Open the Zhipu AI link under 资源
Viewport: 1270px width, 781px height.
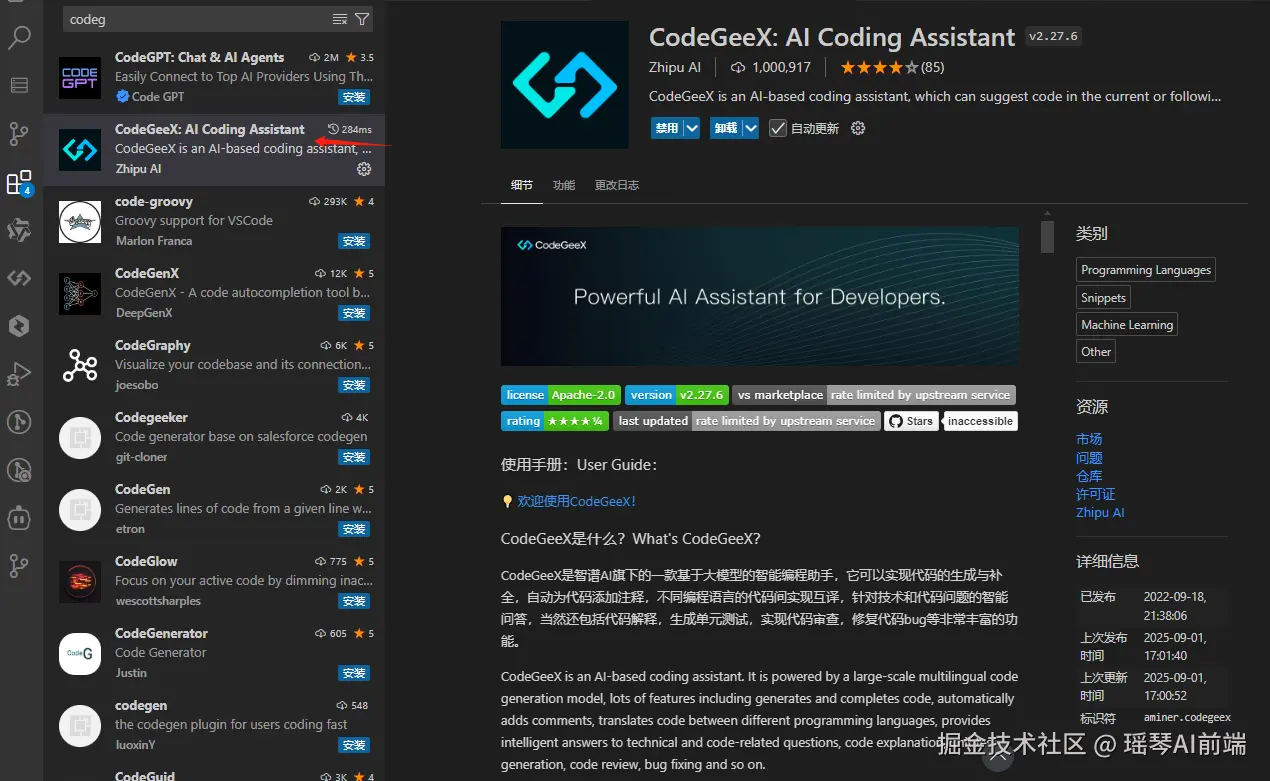(x=1100, y=512)
